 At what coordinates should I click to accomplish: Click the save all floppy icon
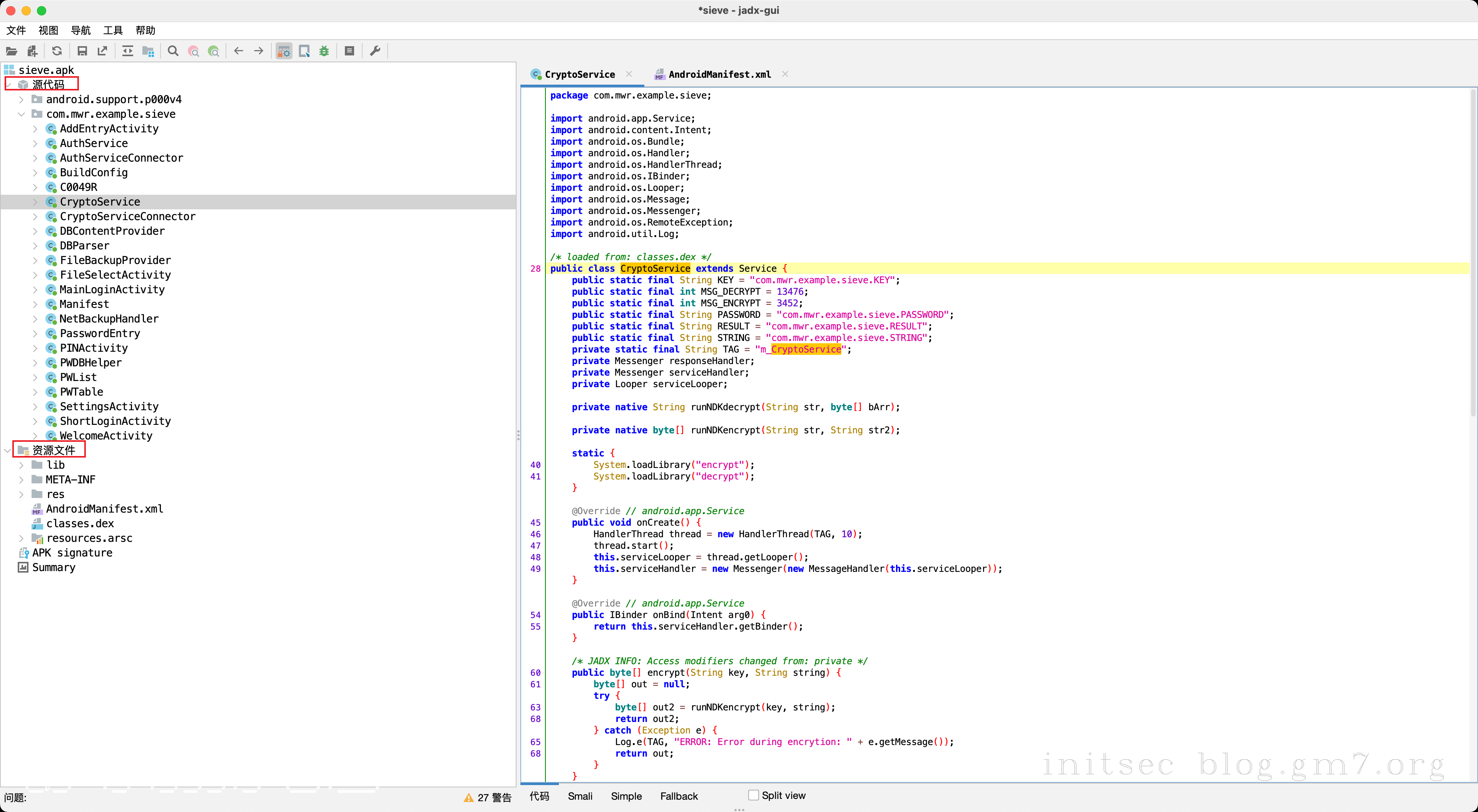pyautogui.click(x=82, y=51)
